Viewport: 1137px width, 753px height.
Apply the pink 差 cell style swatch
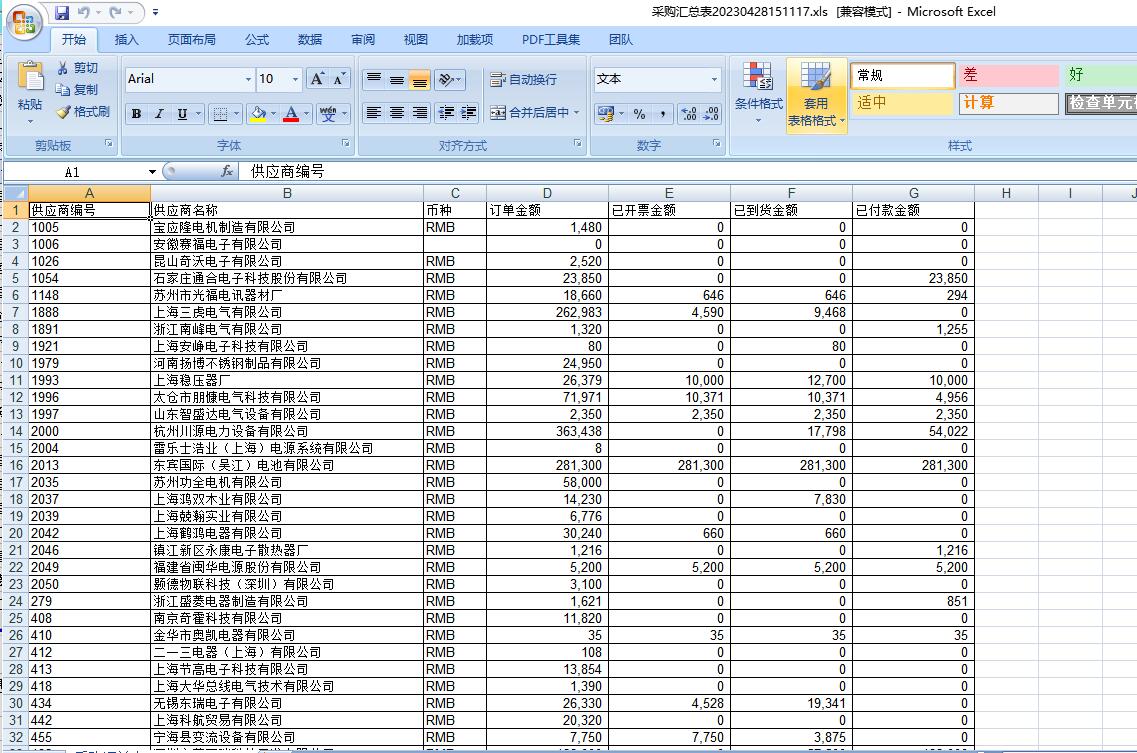(1007, 75)
